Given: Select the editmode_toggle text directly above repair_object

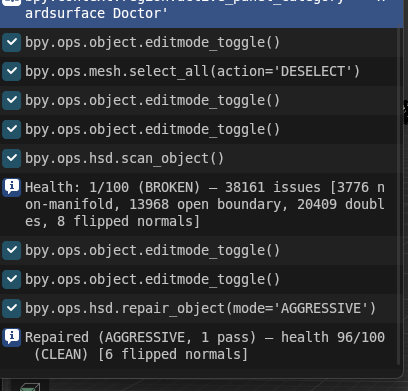Looking at the screenshot, I should [x=152, y=280].
